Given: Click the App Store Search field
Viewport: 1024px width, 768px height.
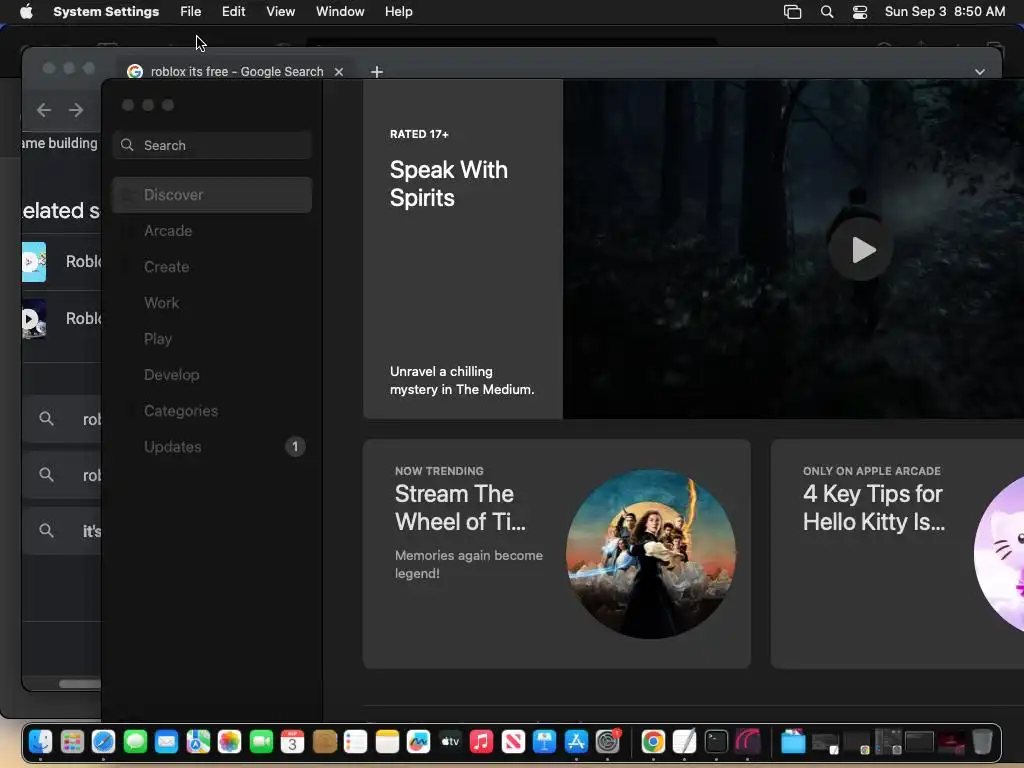Looking at the screenshot, I should tap(212, 145).
